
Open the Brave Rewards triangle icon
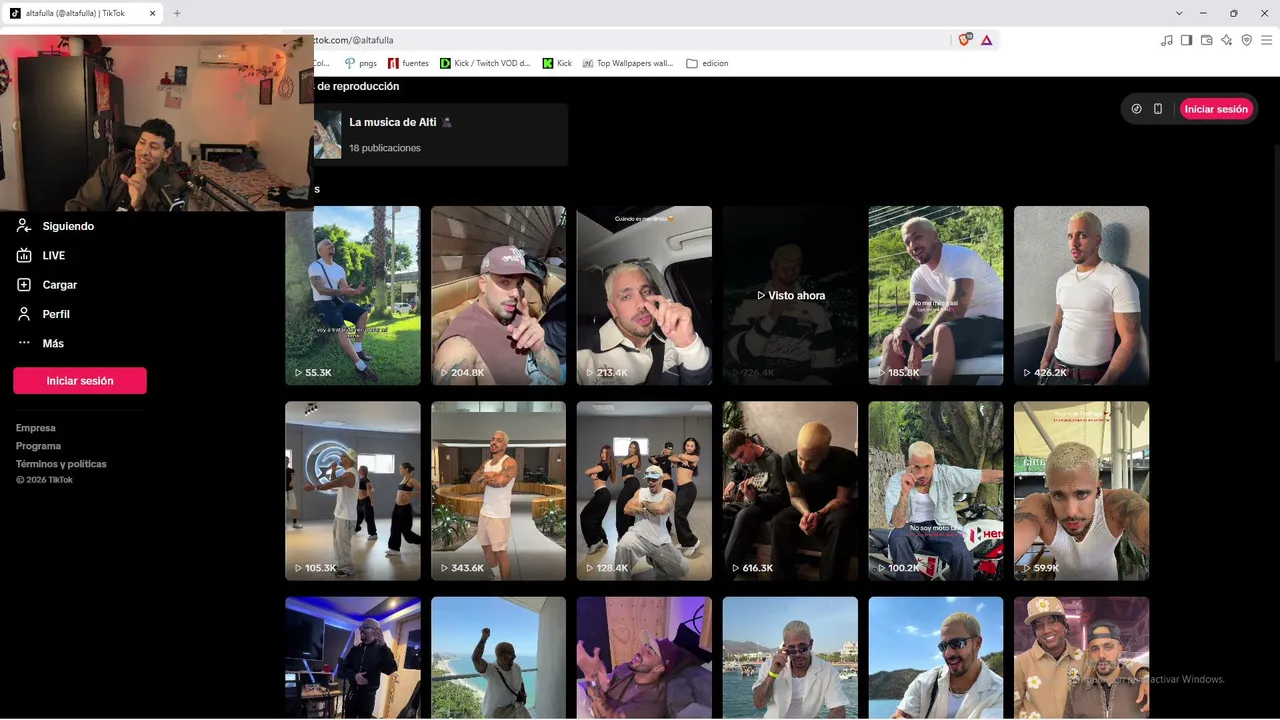(x=986, y=40)
